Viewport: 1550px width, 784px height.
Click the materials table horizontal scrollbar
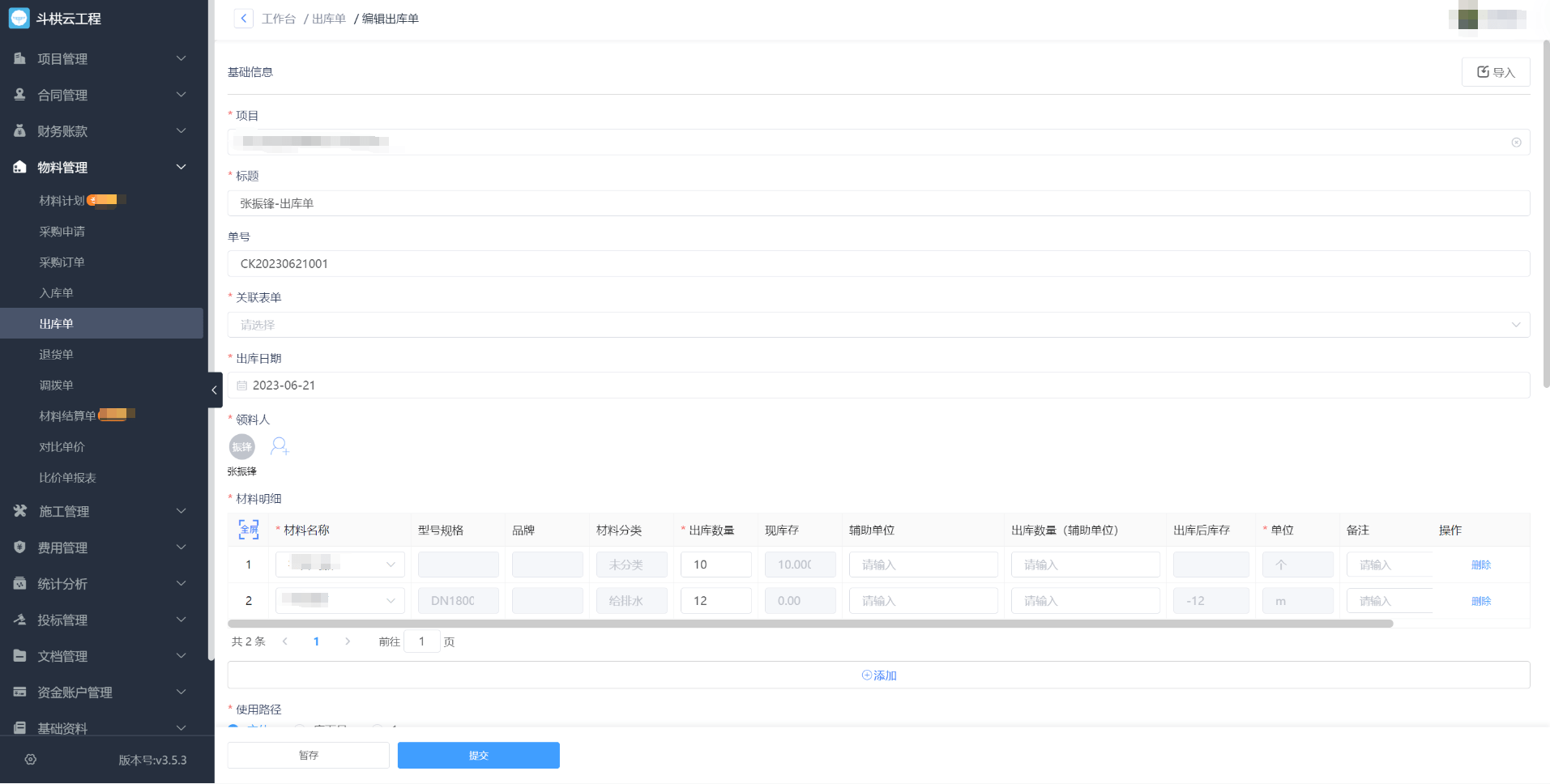[810, 624]
